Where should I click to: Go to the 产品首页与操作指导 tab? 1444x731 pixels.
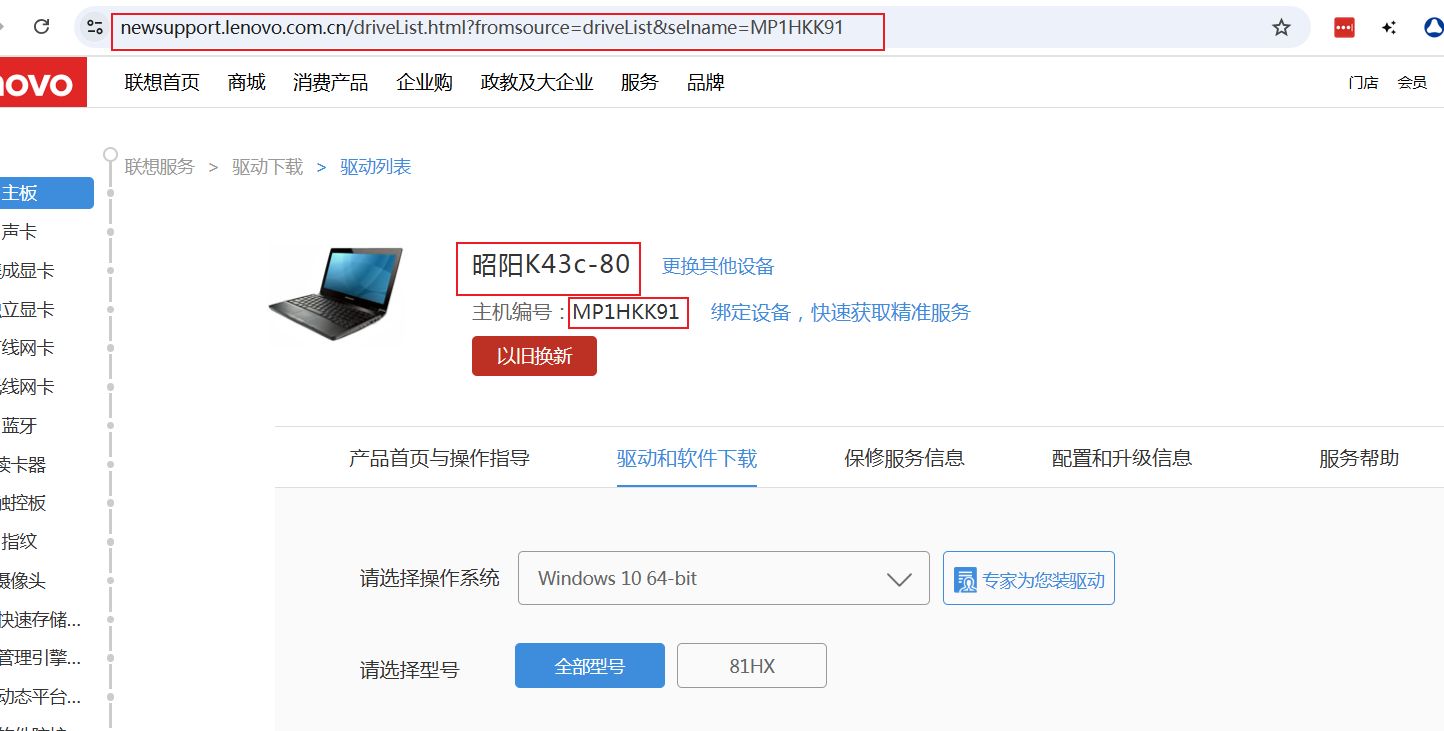click(439, 458)
